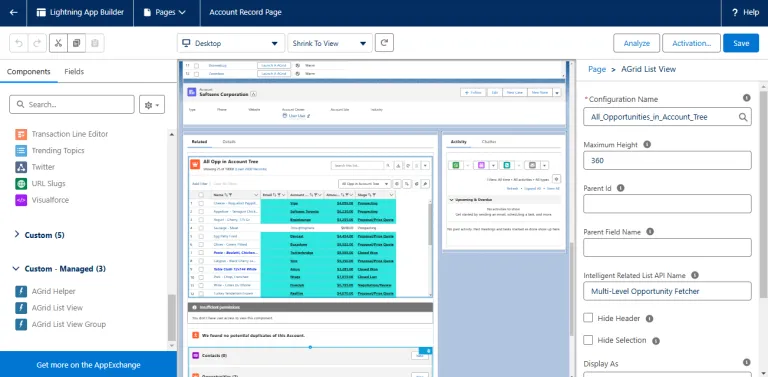Select the Activity tab on canvas
Image resolution: width=768 pixels, height=377 pixels.
point(458,141)
